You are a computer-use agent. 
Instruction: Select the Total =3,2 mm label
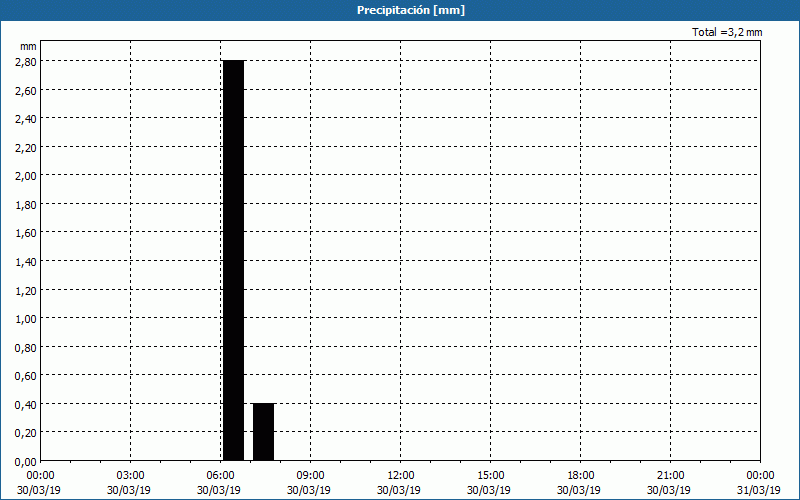click(x=727, y=32)
